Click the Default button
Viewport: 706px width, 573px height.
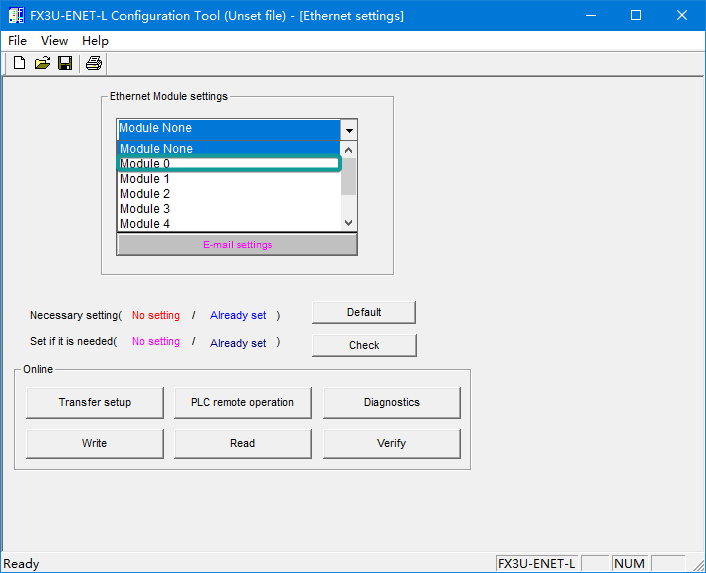coord(364,312)
